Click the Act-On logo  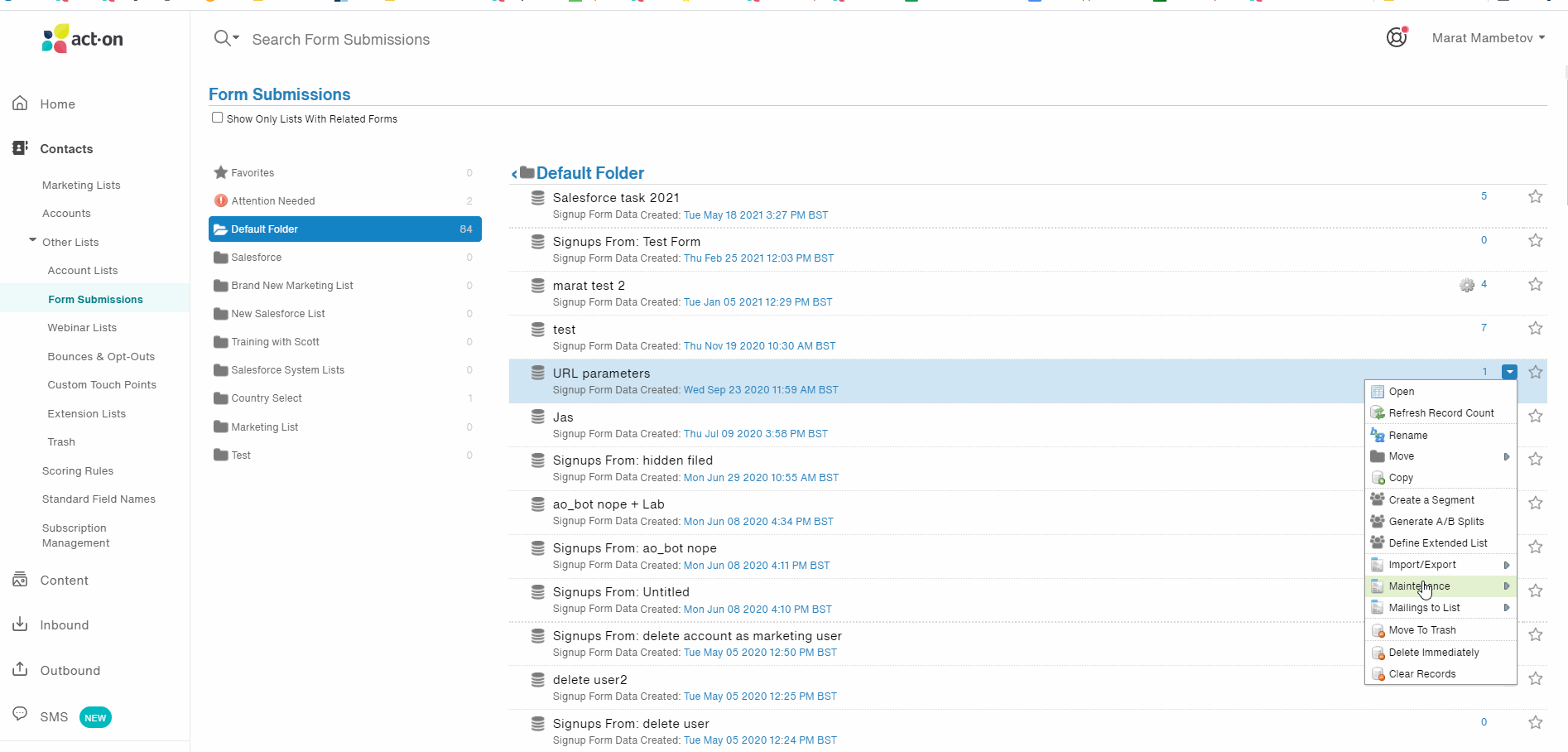click(x=83, y=38)
